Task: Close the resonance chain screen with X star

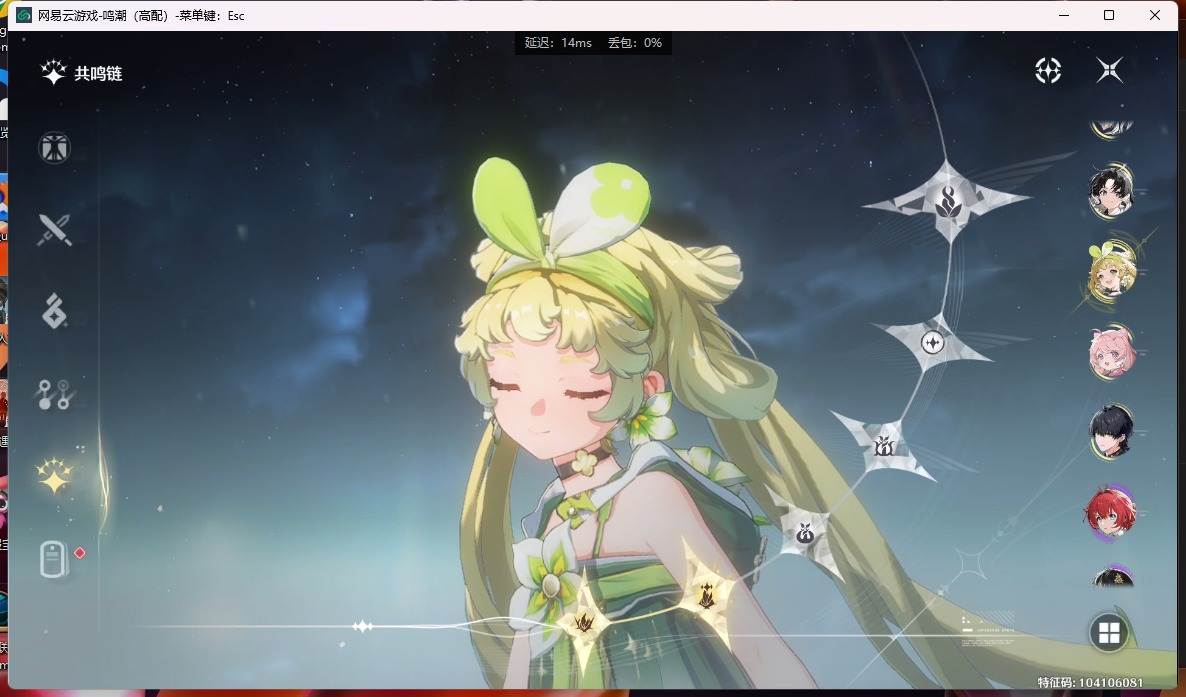Action: [1110, 70]
